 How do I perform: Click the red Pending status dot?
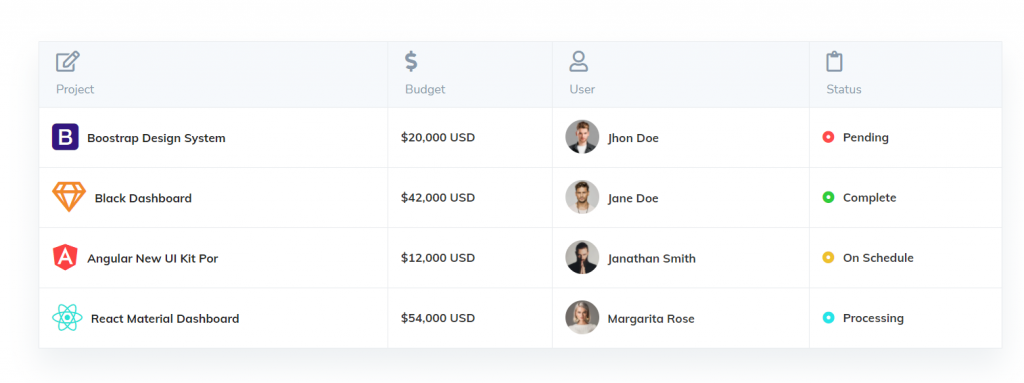point(828,137)
